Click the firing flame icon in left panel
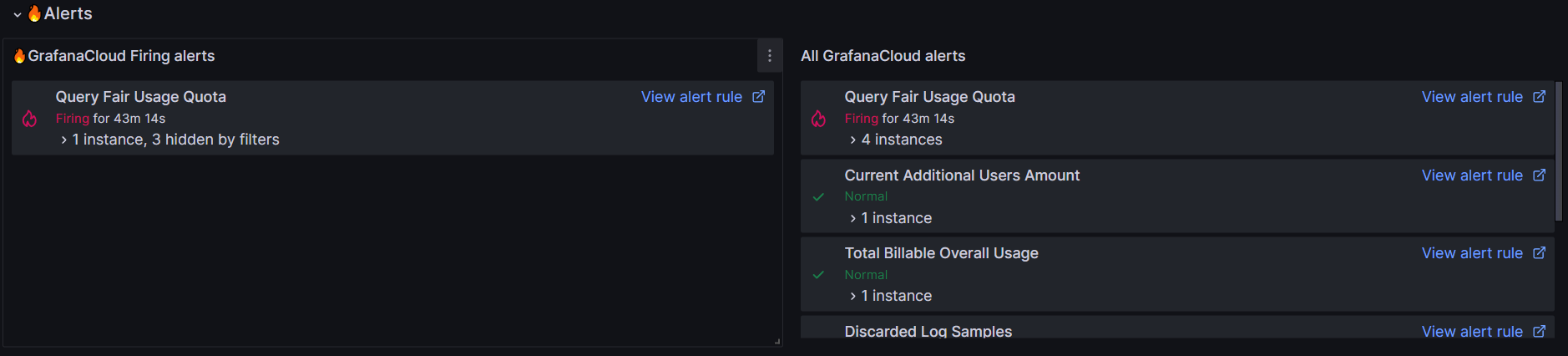Screen dimensions: 1568x356 30,119
